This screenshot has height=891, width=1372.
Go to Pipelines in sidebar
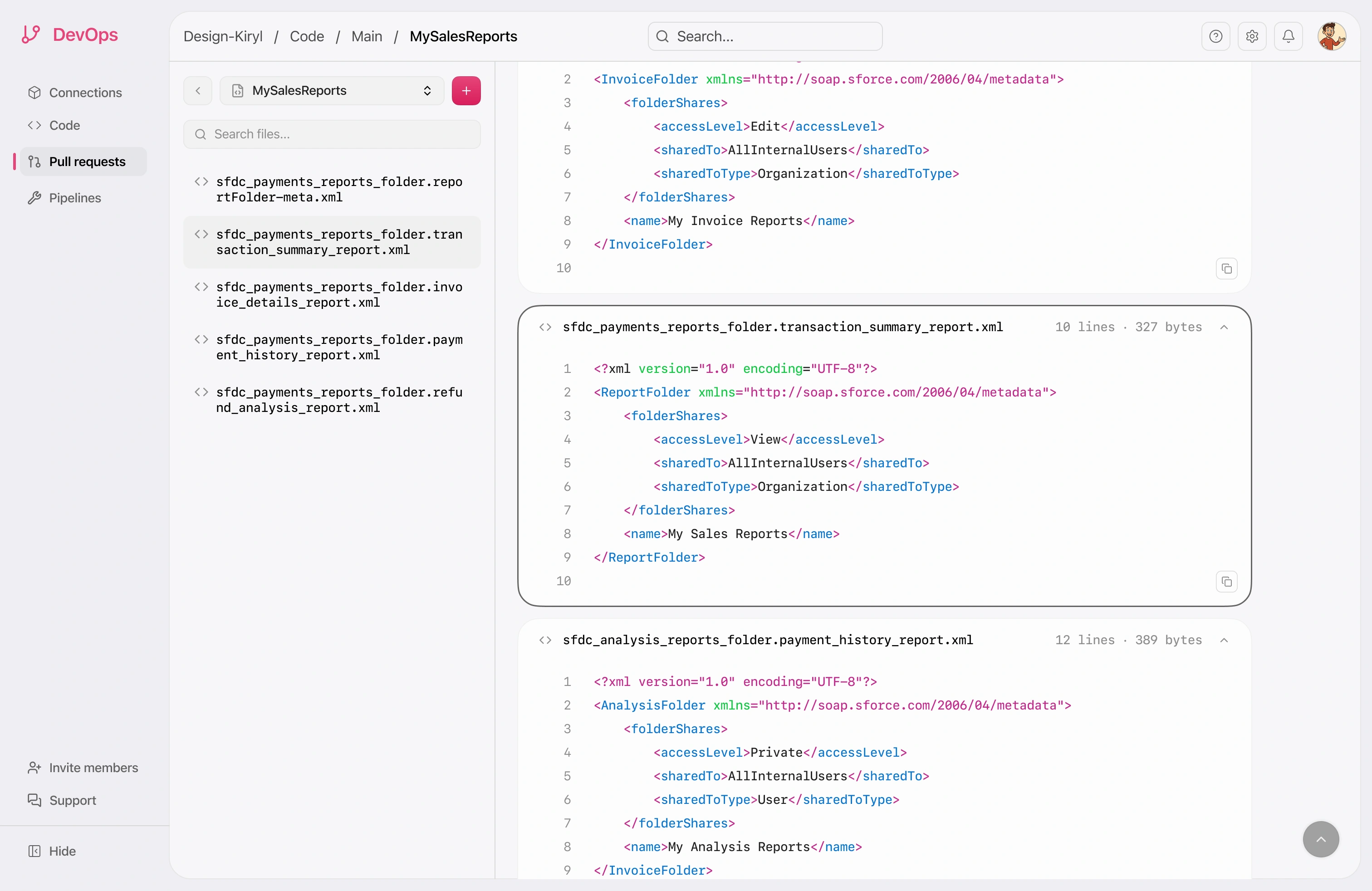coord(74,198)
